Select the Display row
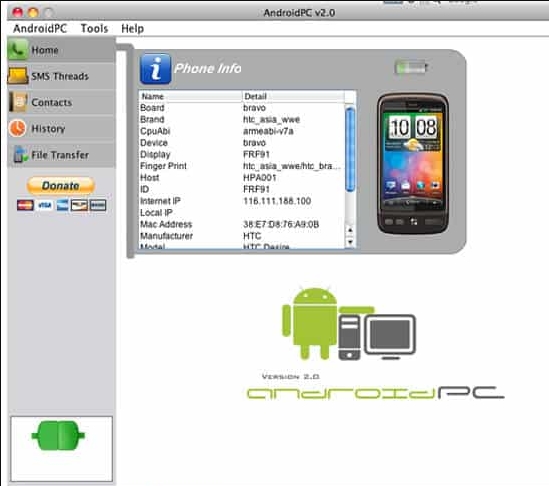The height and width of the screenshot is (486, 549). 242,154
